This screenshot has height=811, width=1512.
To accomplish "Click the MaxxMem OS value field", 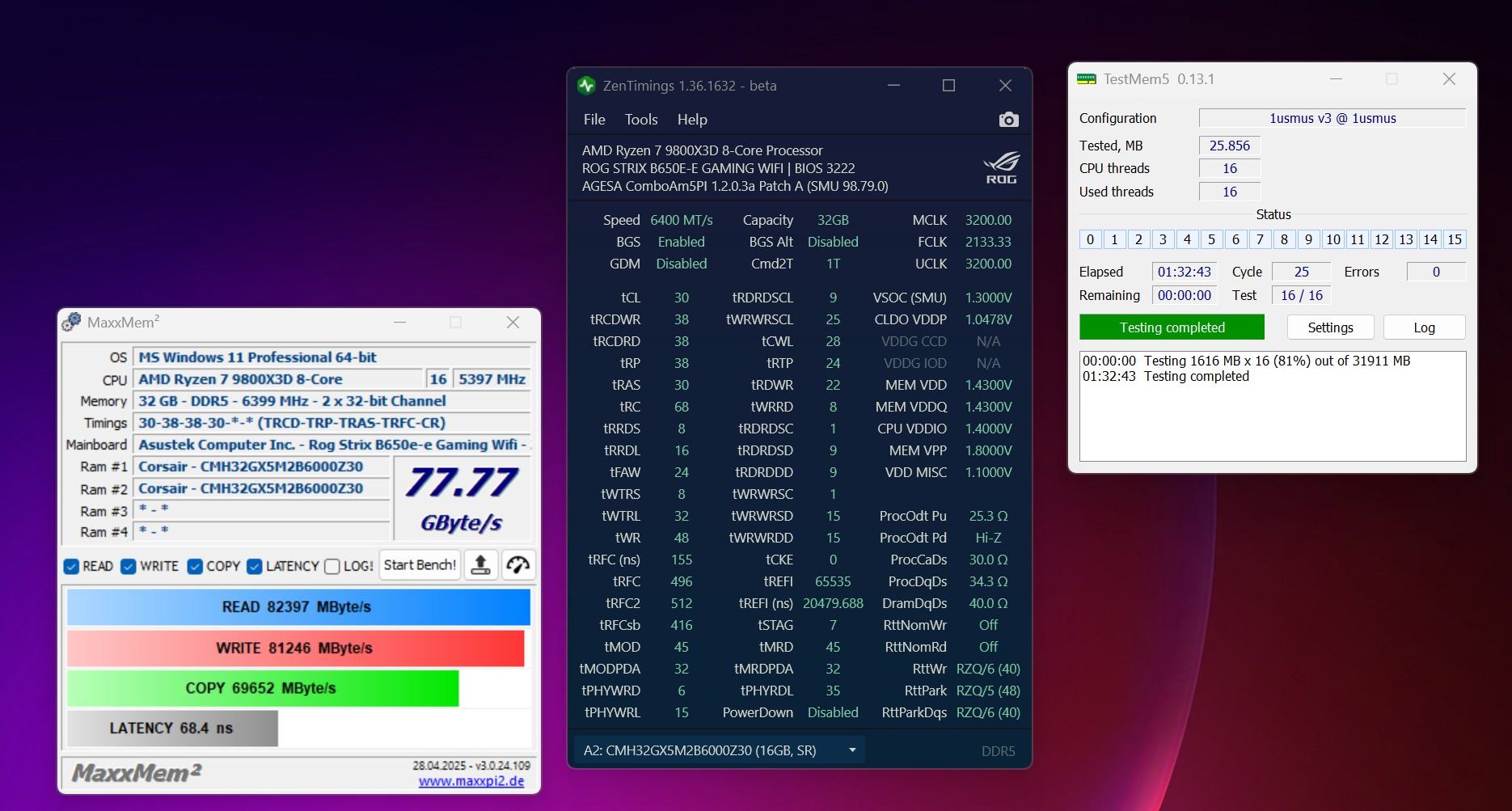I will pyautogui.click(x=332, y=357).
